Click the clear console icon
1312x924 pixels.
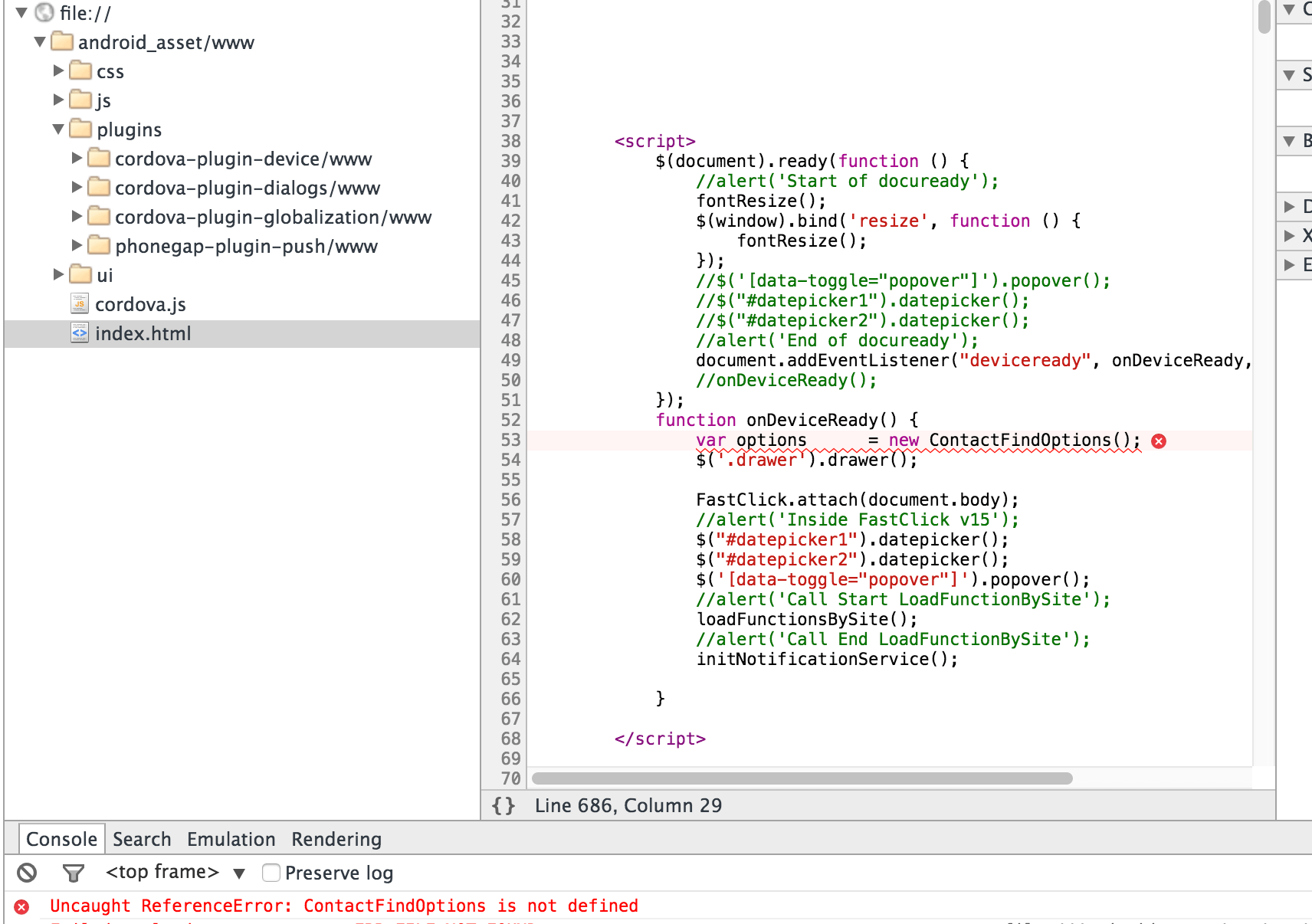pos(26,873)
